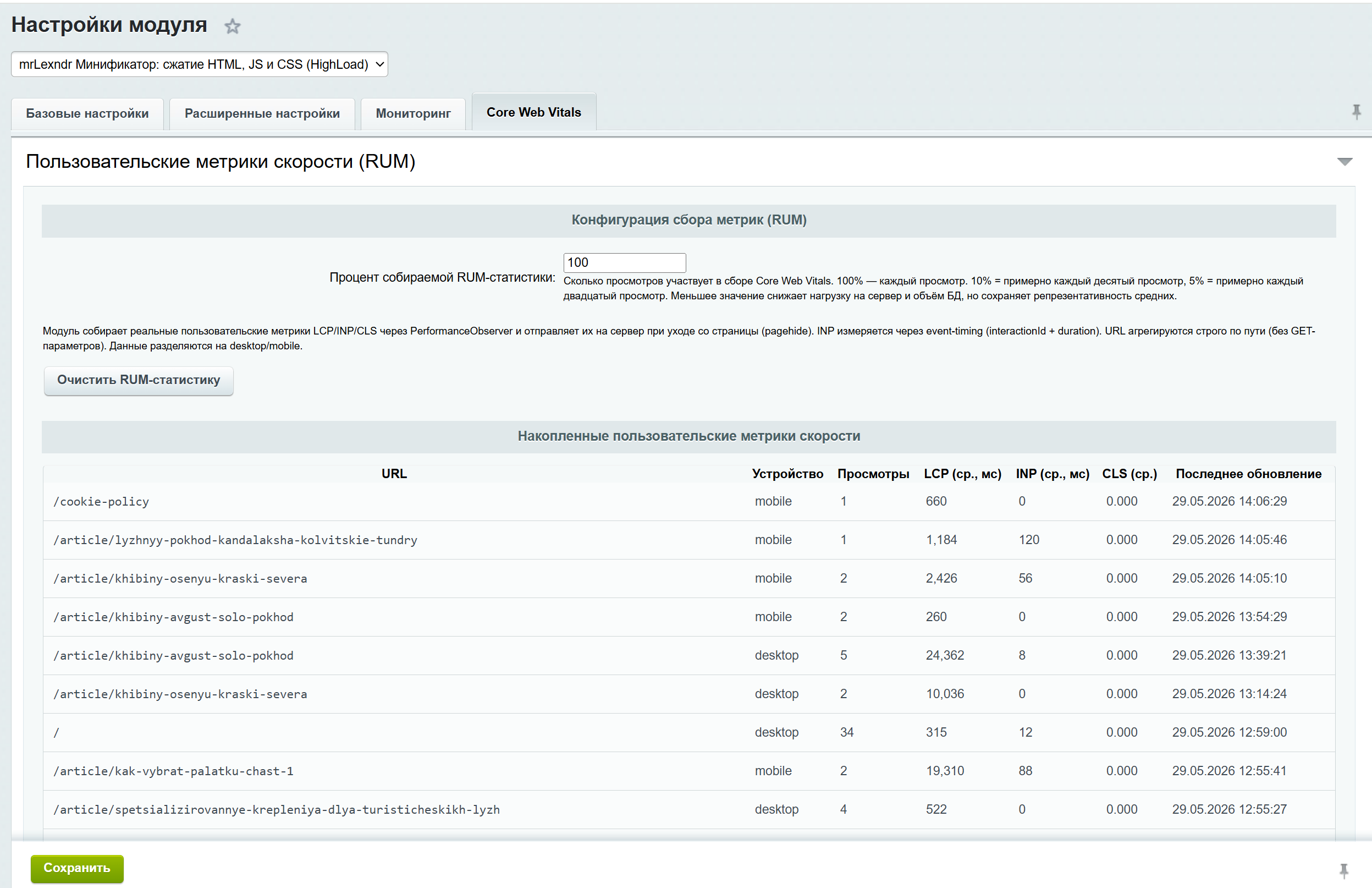Select the root "/" URL row
The width and height of the screenshot is (1372, 888).
point(688,733)
